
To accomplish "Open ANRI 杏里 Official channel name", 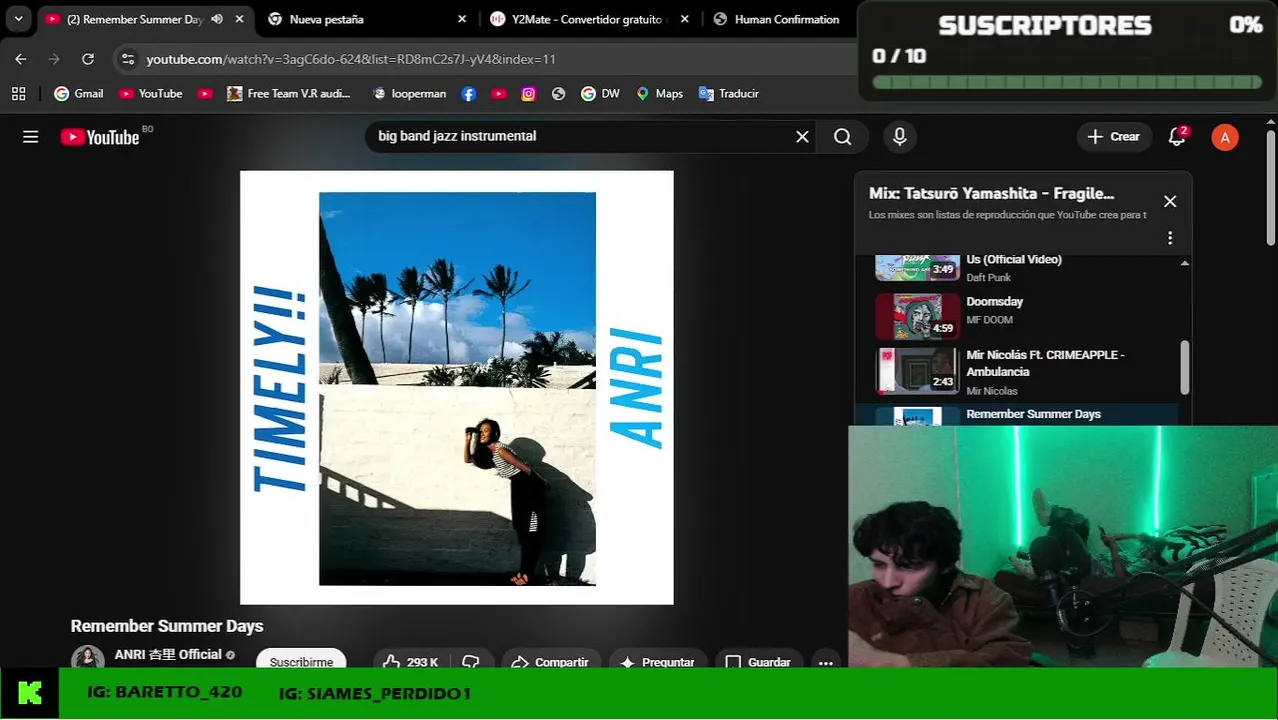I will coord(168,654).
